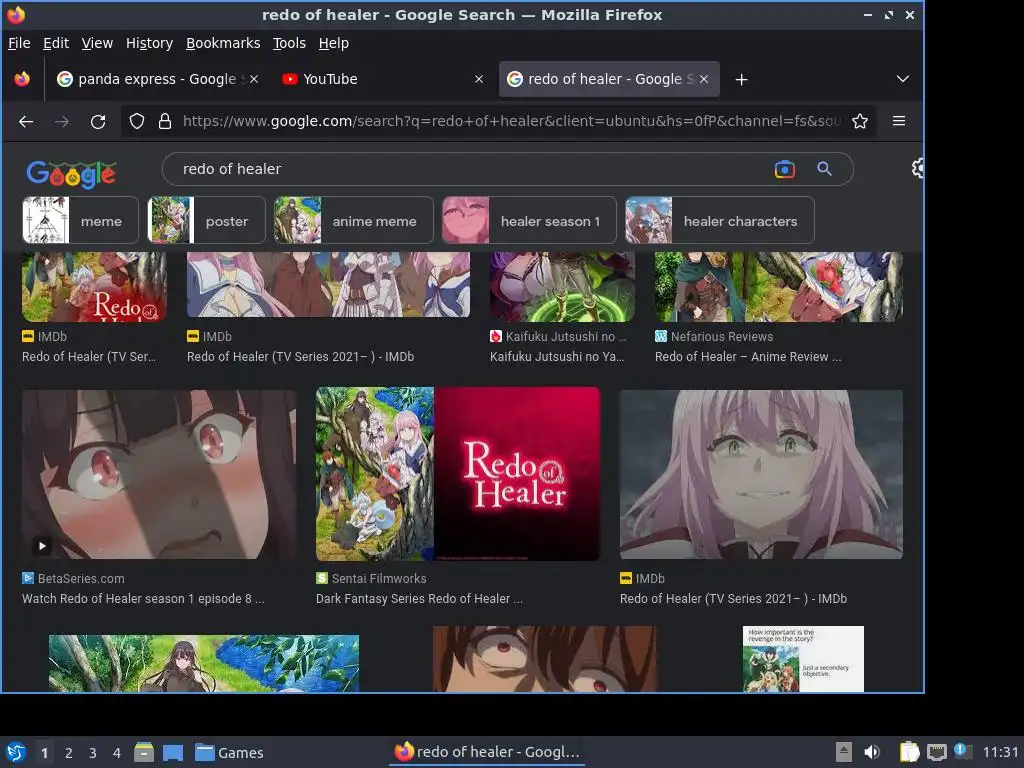Click 'Dark Fantasy Series Redo of Healer' link
Image resolution: width=1024 pixels, height=768 pixels.
click(x=419, y=598)
